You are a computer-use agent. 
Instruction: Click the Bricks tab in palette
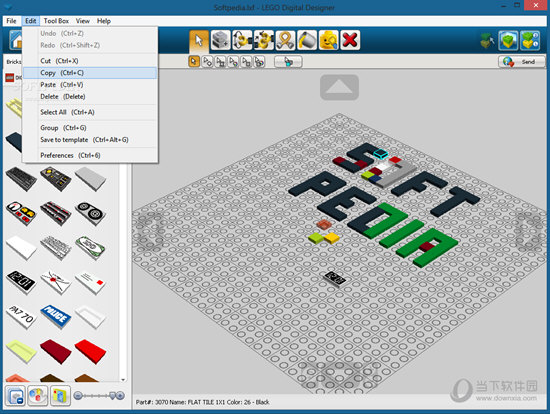point(13,62)
